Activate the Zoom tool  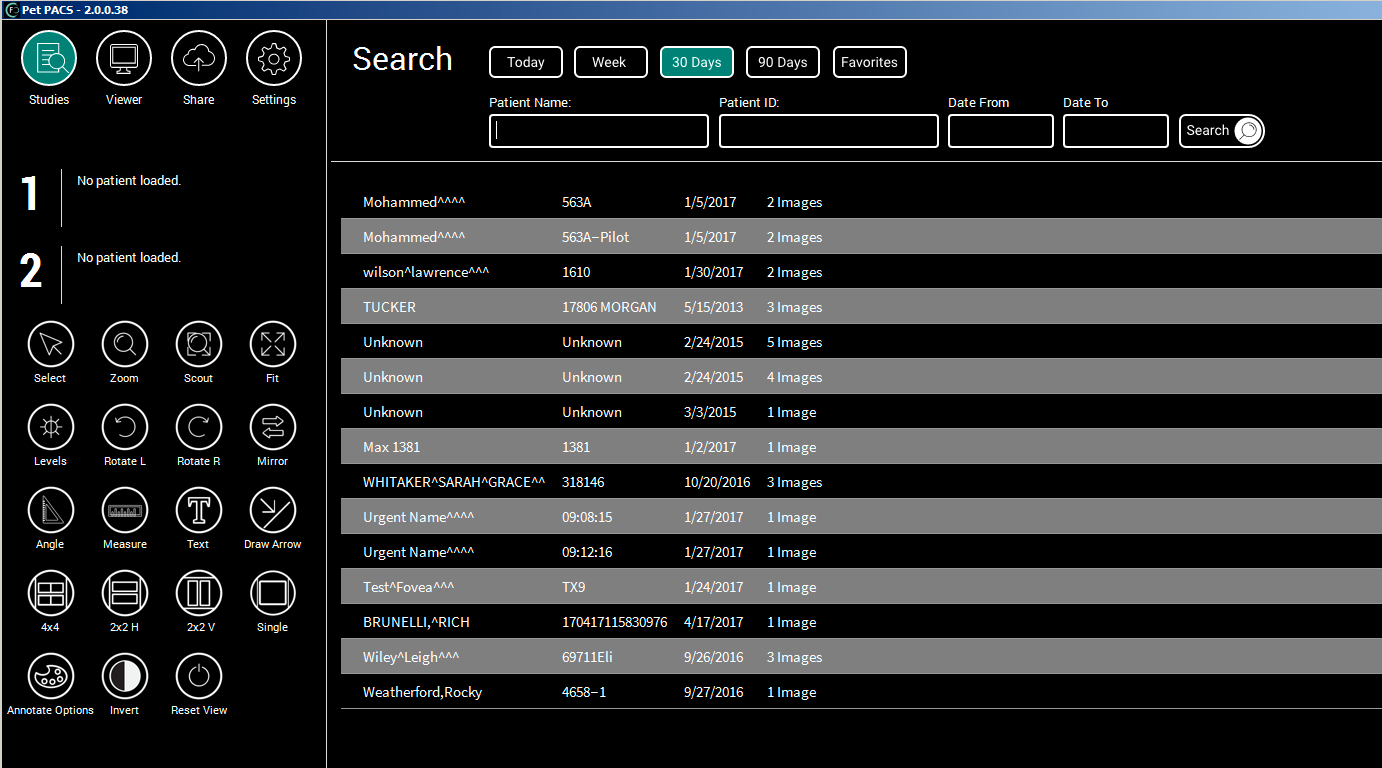coord(125,345)
